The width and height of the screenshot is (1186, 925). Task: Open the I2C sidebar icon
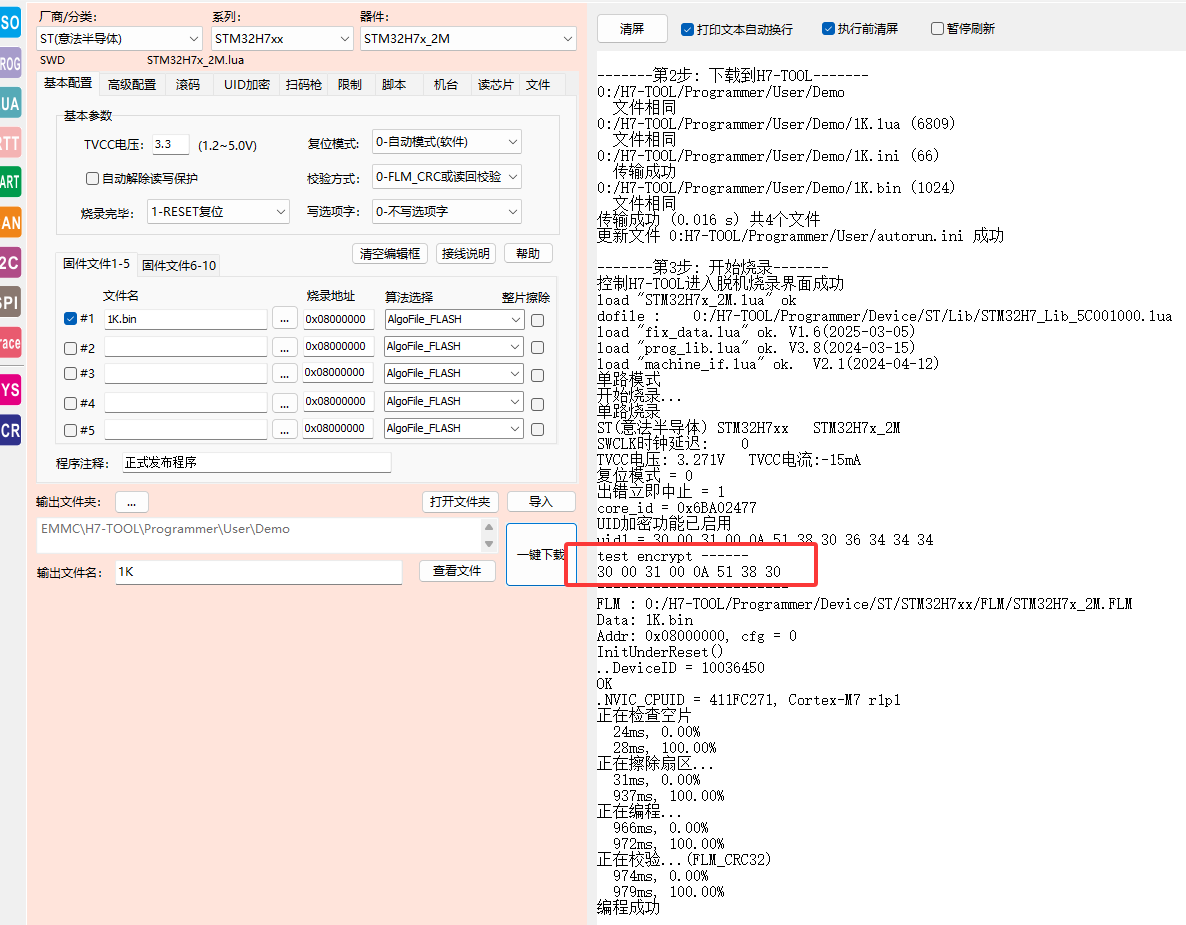click(x=10, y=262)
